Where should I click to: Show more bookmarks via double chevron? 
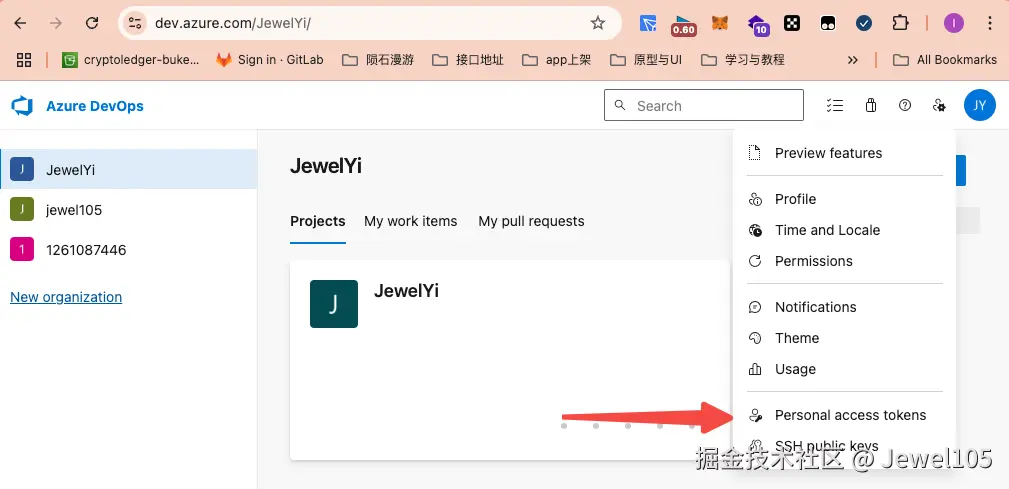(853, 60)
